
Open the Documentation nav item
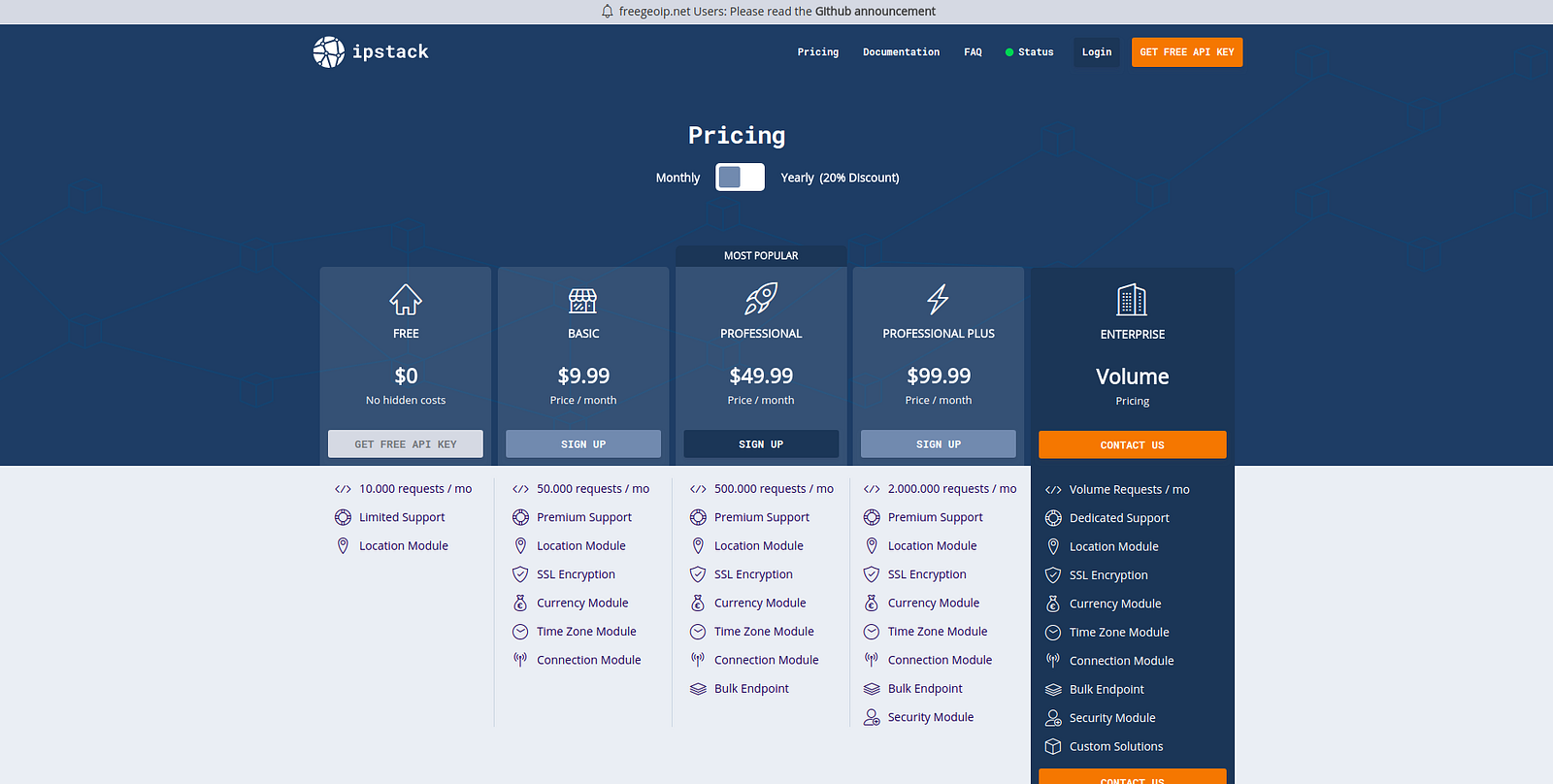click(901, 52)
